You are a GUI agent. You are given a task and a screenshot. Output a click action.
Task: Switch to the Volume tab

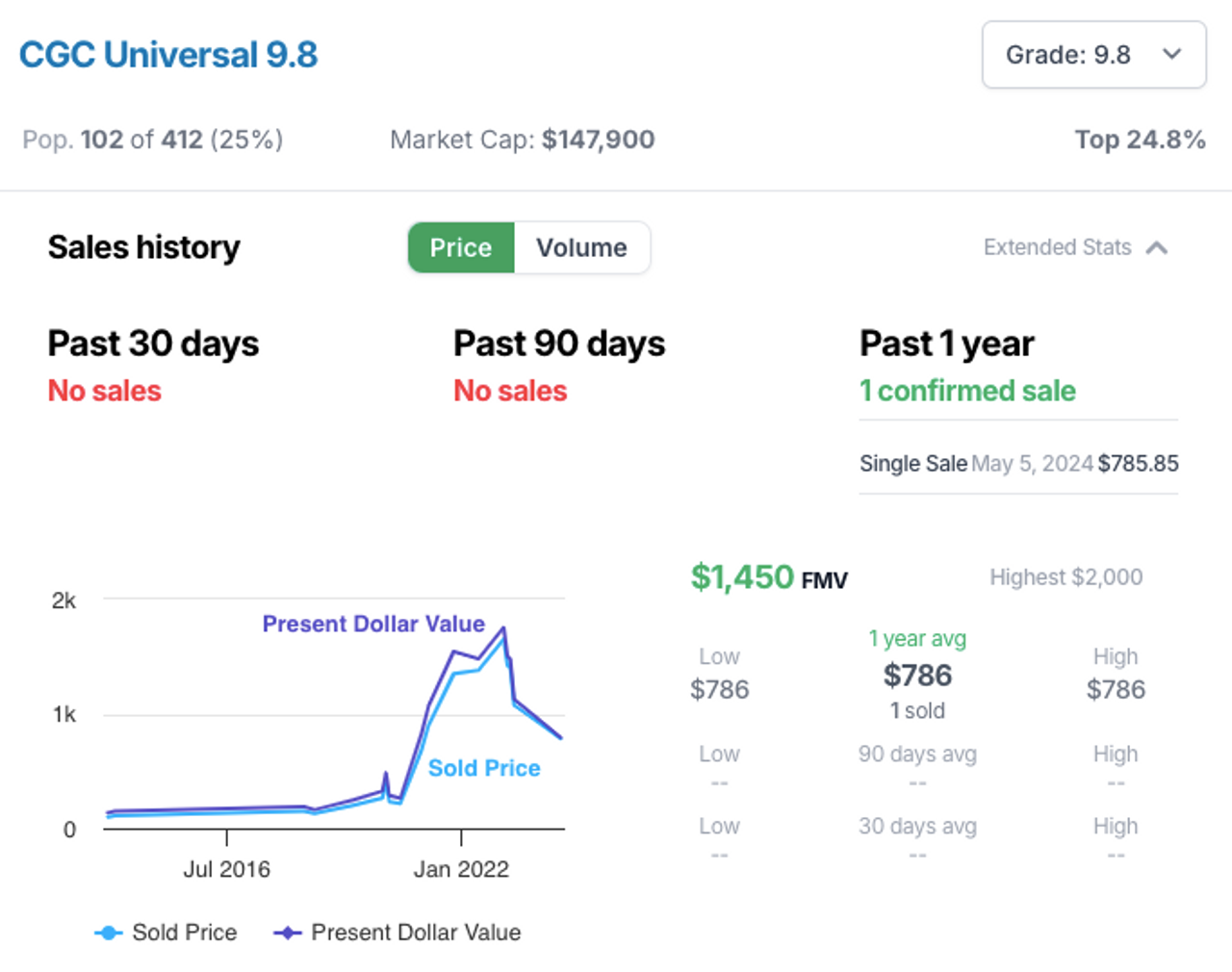pos(581,247)
